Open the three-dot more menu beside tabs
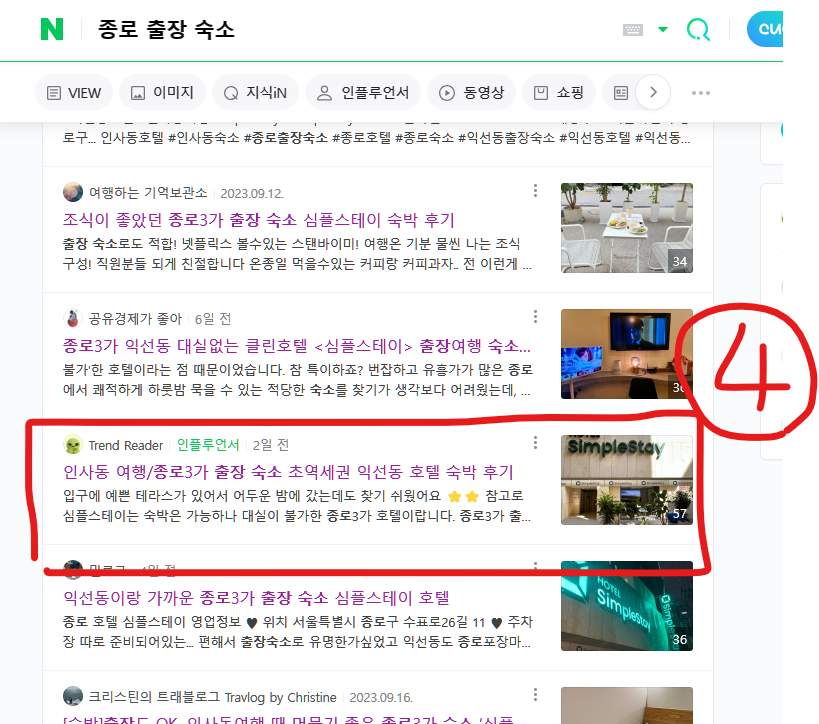 700,93
